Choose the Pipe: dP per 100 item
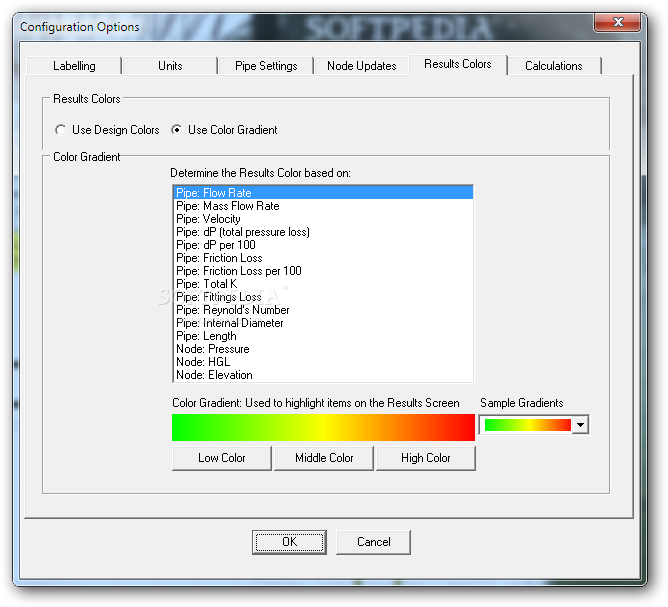This screenshot has height=607, width=668. point(323,245)
